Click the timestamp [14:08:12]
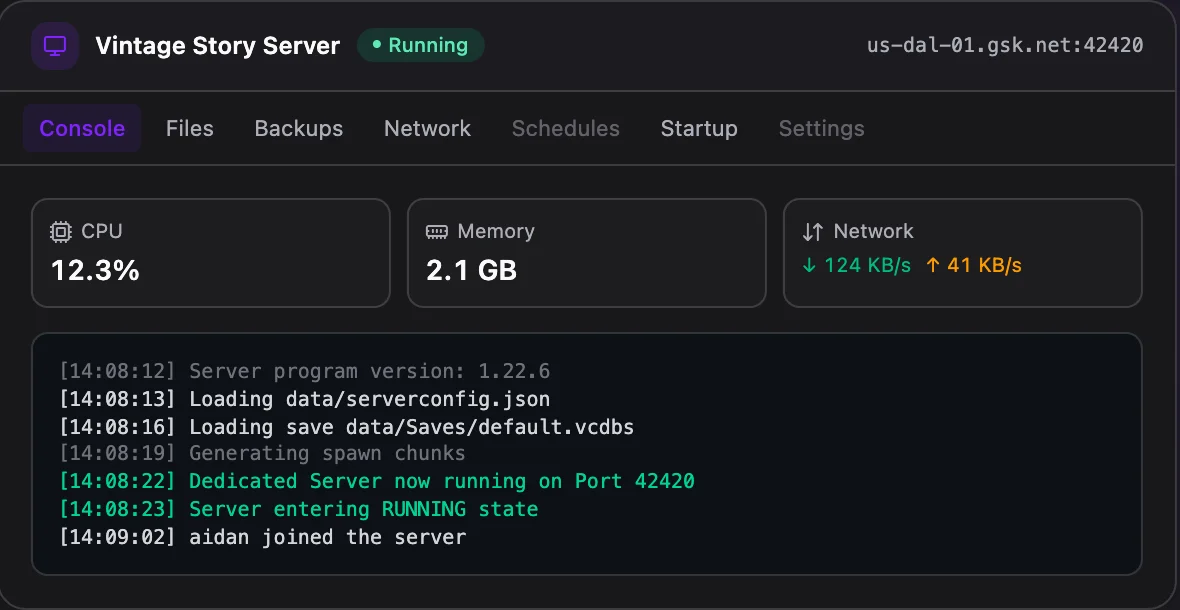 117,372
